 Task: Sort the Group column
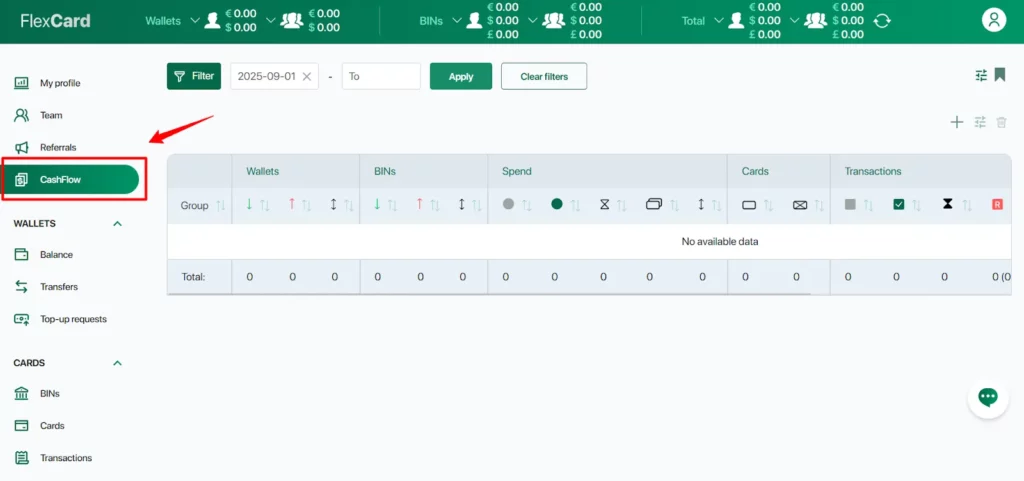coord(220,206)
